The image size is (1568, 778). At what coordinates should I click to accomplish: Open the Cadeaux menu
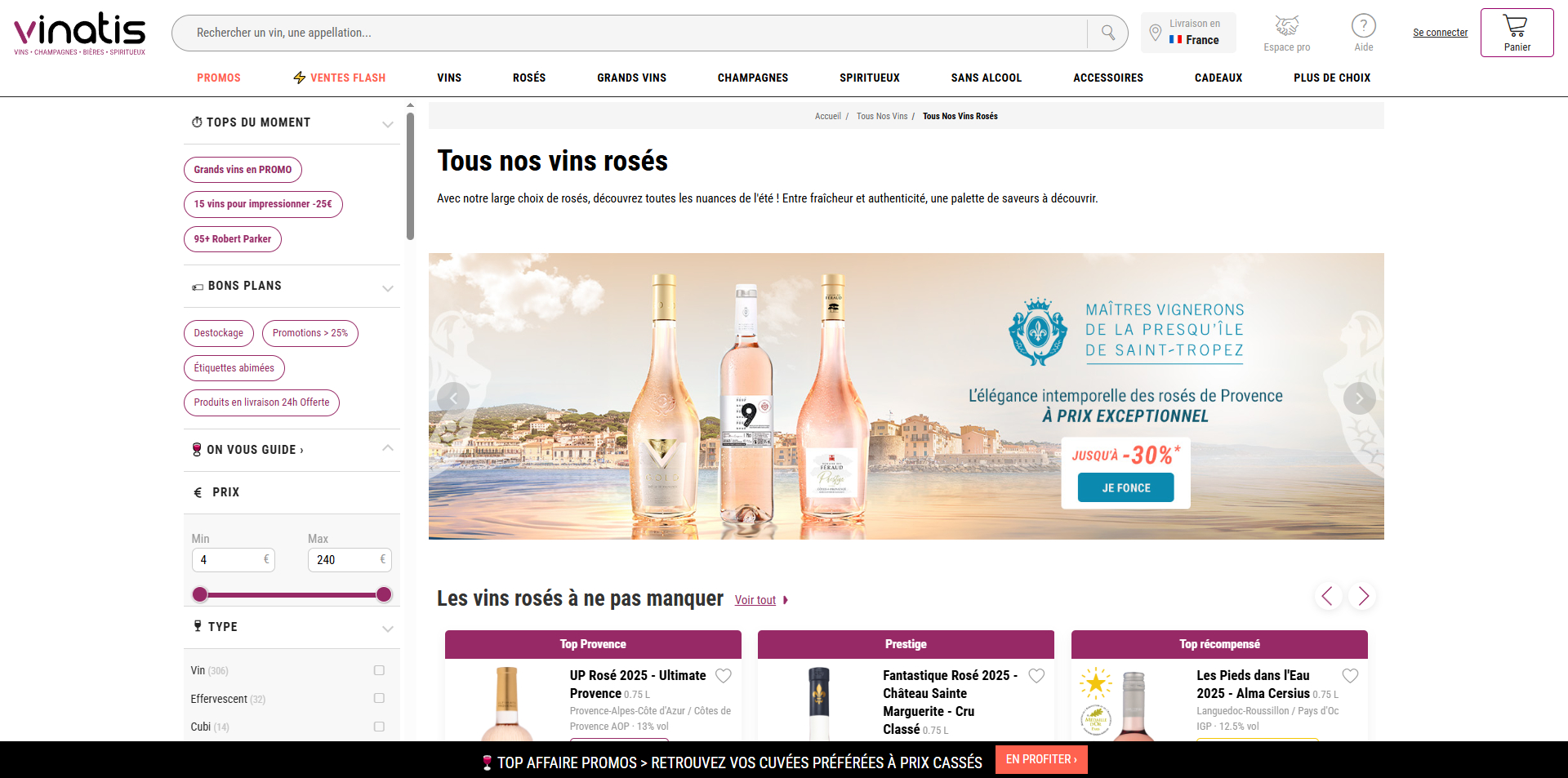coord(1218,78)
